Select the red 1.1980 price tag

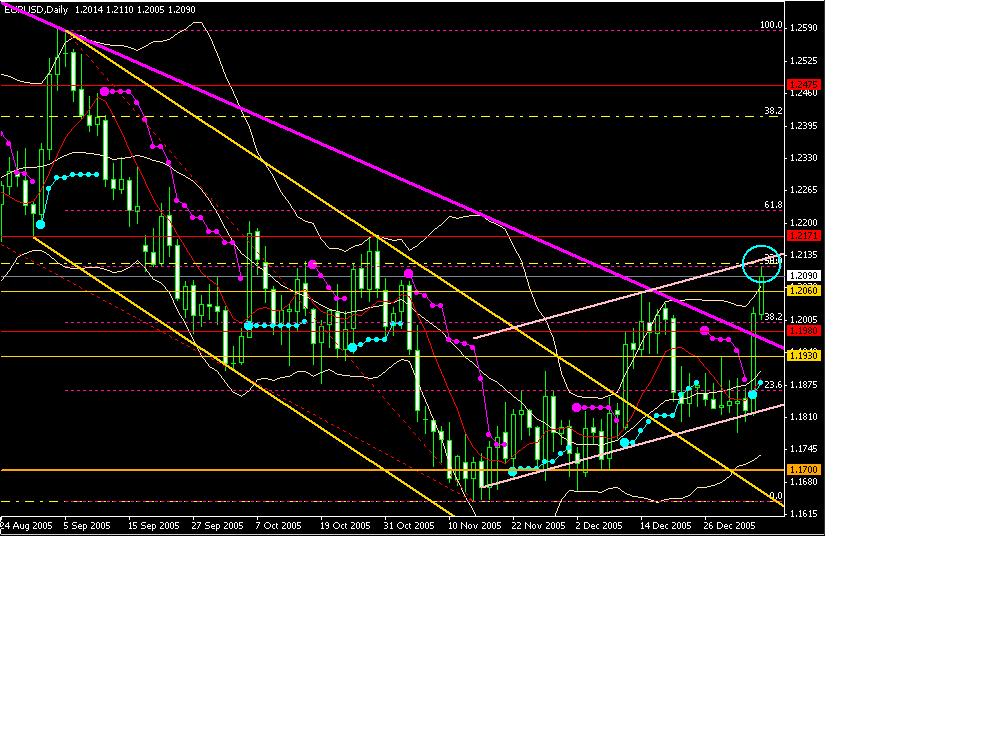(x=804, y=330)
